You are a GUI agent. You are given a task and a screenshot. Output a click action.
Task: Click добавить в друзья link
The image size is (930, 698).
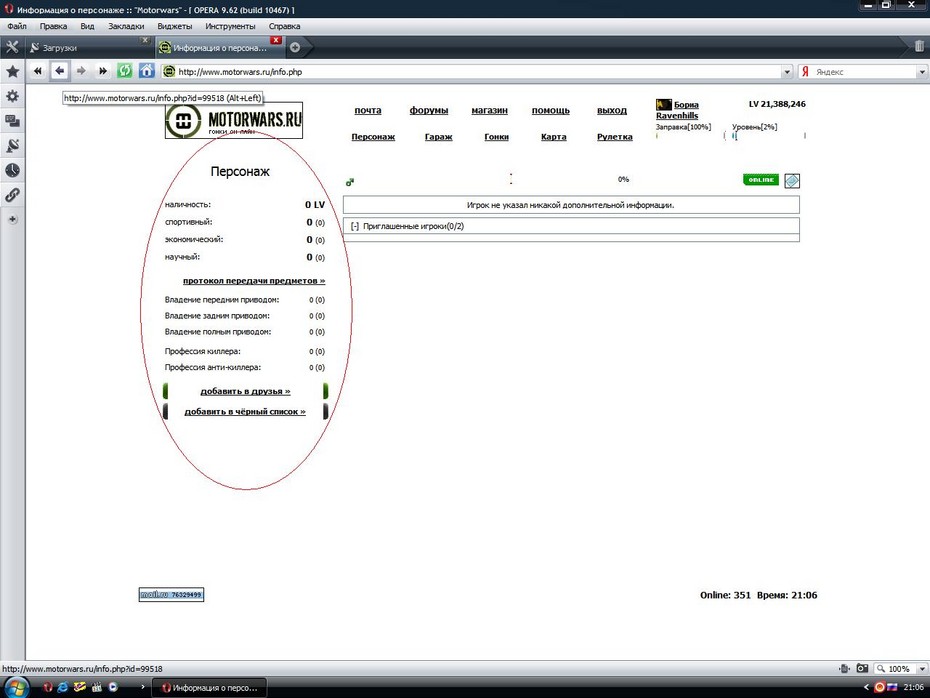245,391
